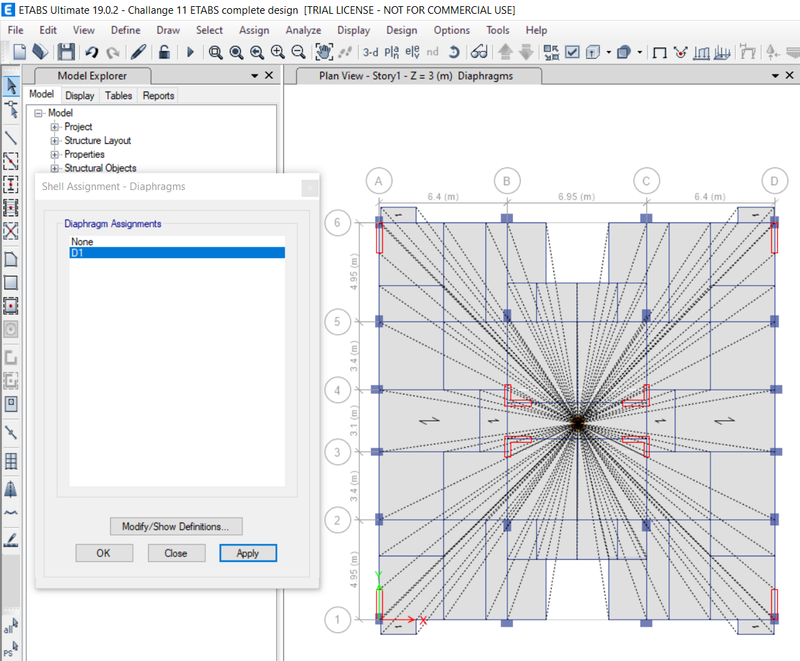Screen dimensions: 800x661
Task: Click the Modify/Show Definitions button
Action: (x=176, y=526)
